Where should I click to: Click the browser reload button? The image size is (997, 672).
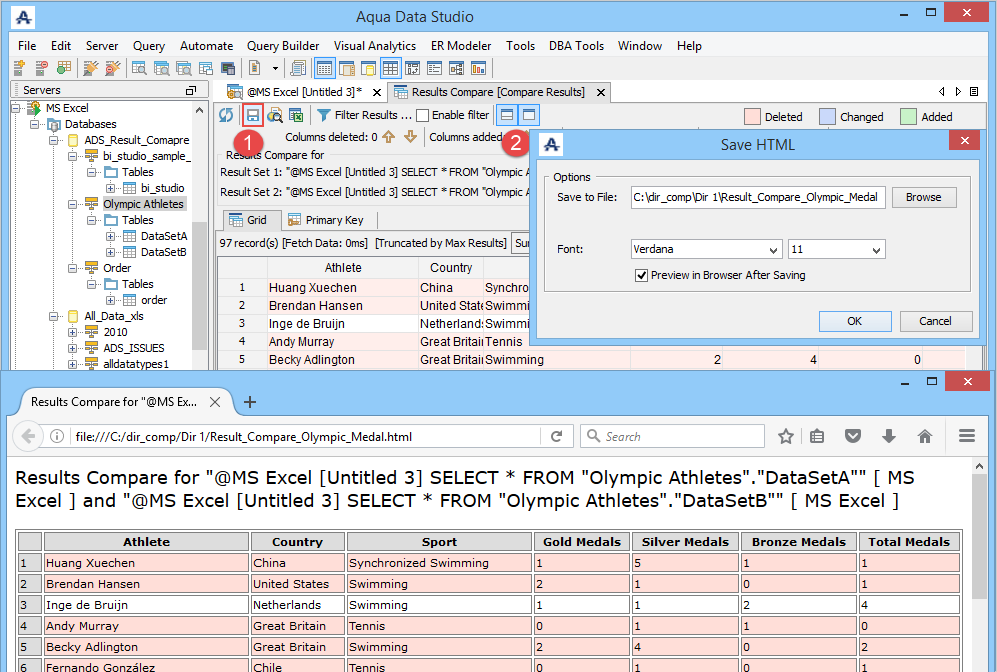pos(556,436)
